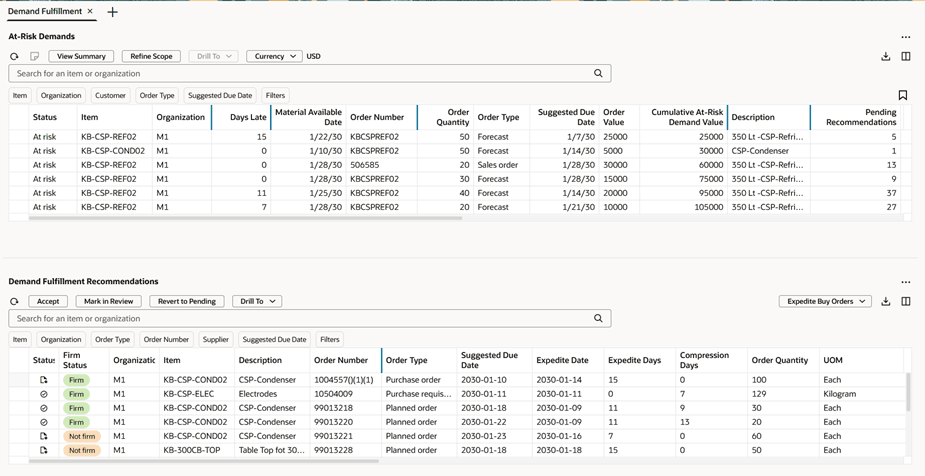The image size is (925, 476).
Task: Click the At-Risk Demands horizontal scrollbar
Action: tap(245, 218)
